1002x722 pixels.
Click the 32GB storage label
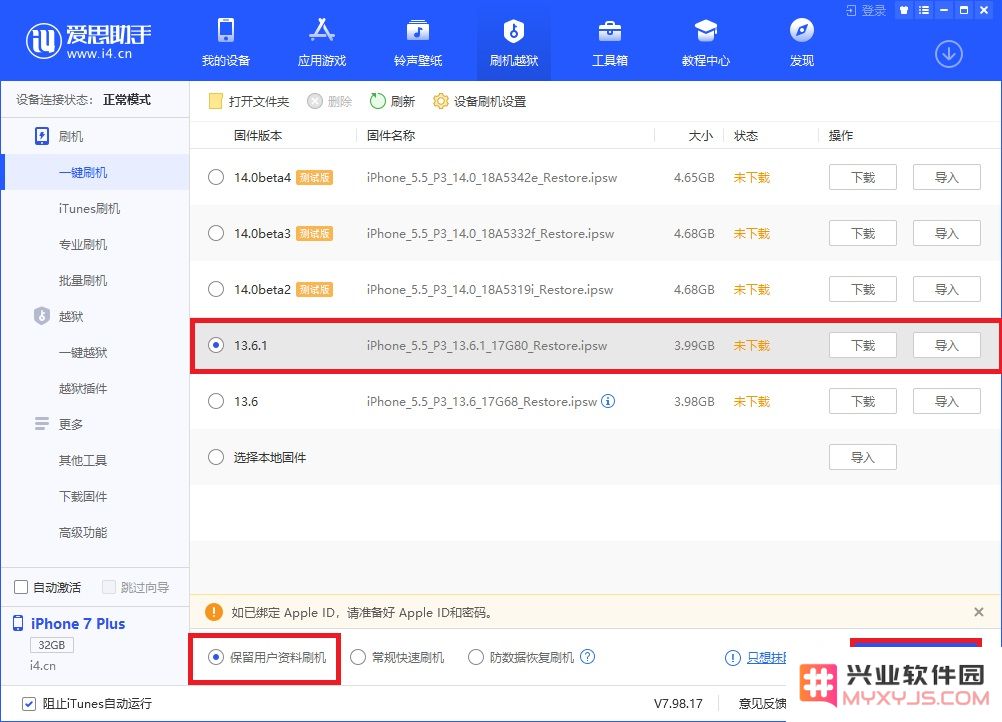click(52, 645)
